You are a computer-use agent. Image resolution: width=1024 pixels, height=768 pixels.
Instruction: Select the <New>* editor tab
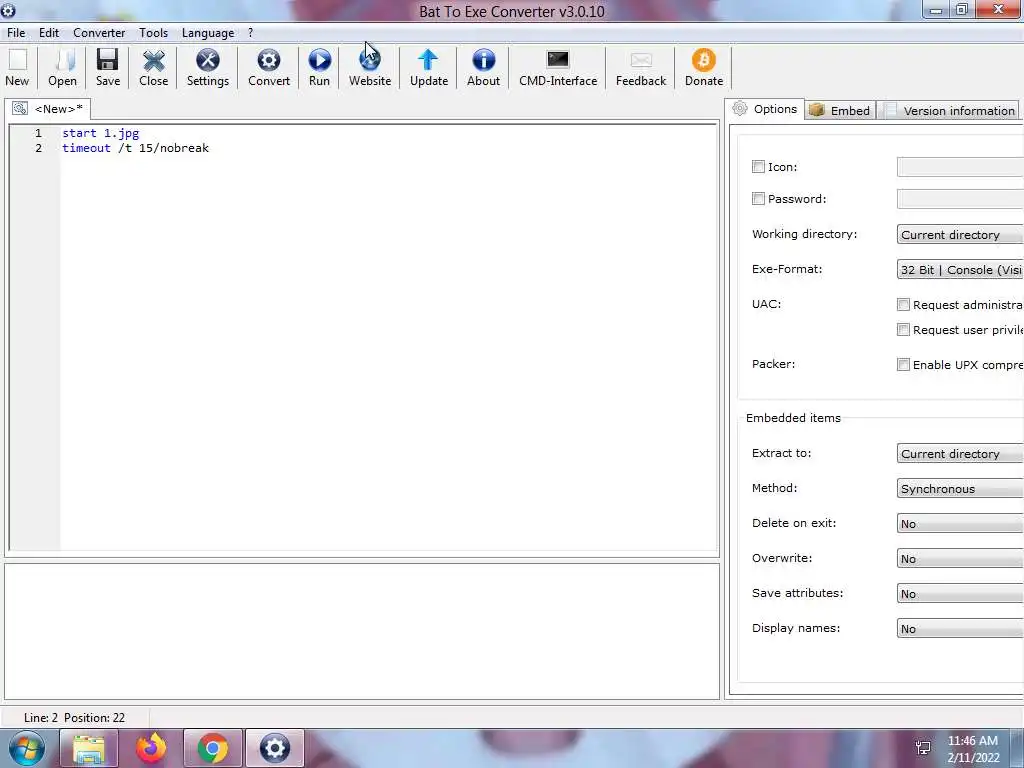48,109
